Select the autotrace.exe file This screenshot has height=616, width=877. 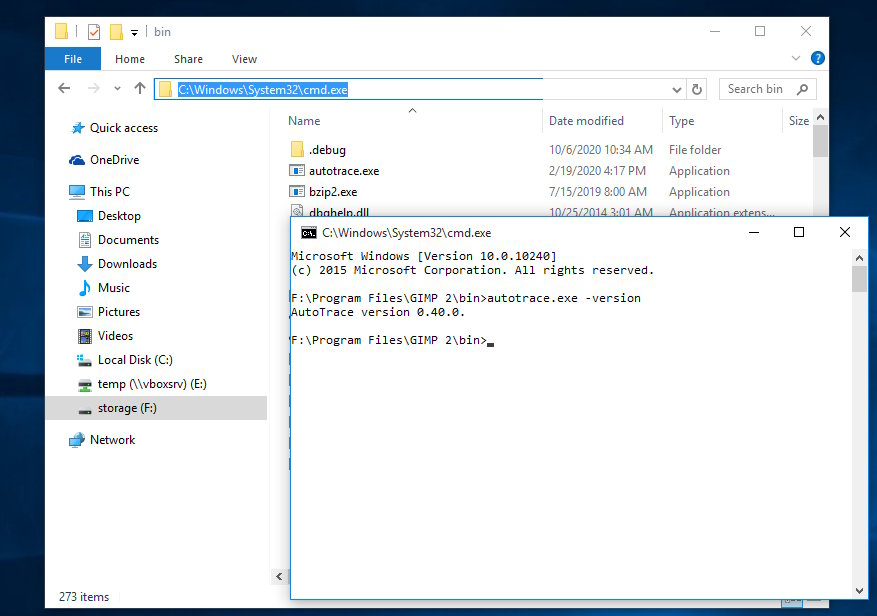[x=343, y=171]
